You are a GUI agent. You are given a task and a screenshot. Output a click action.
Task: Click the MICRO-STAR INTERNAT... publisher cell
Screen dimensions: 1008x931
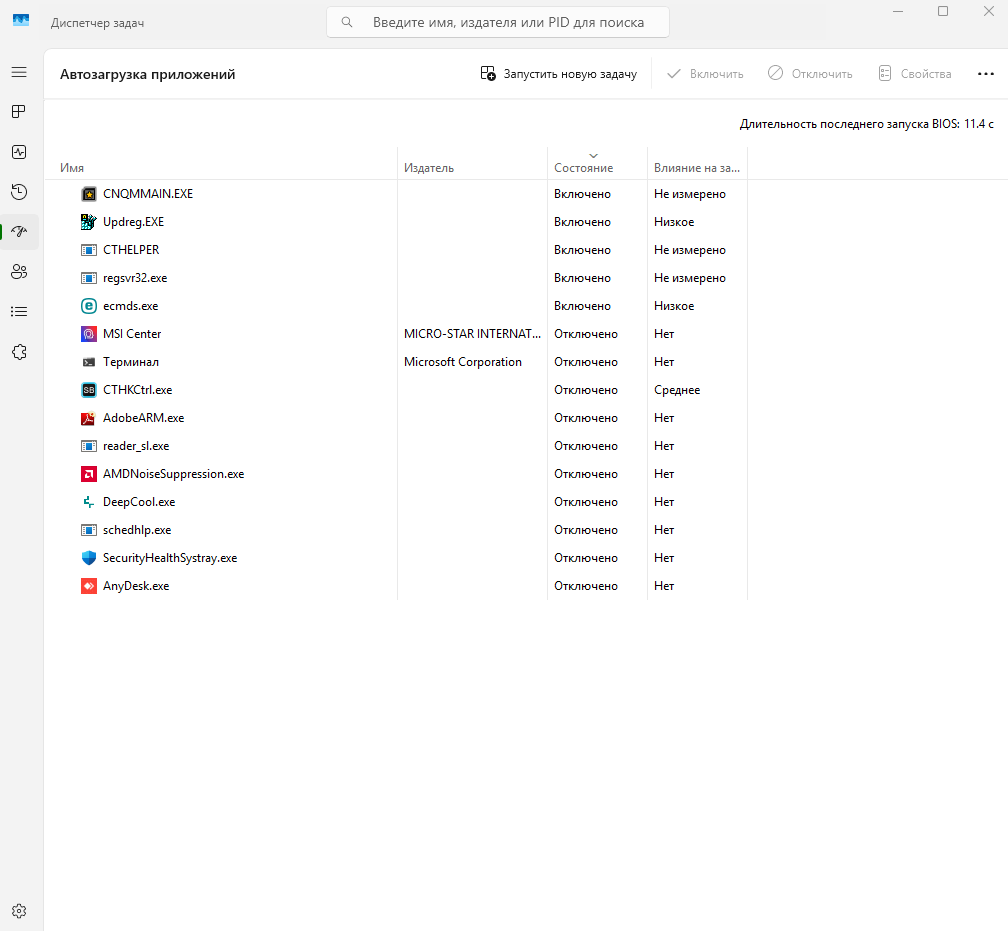pos(472,334)
